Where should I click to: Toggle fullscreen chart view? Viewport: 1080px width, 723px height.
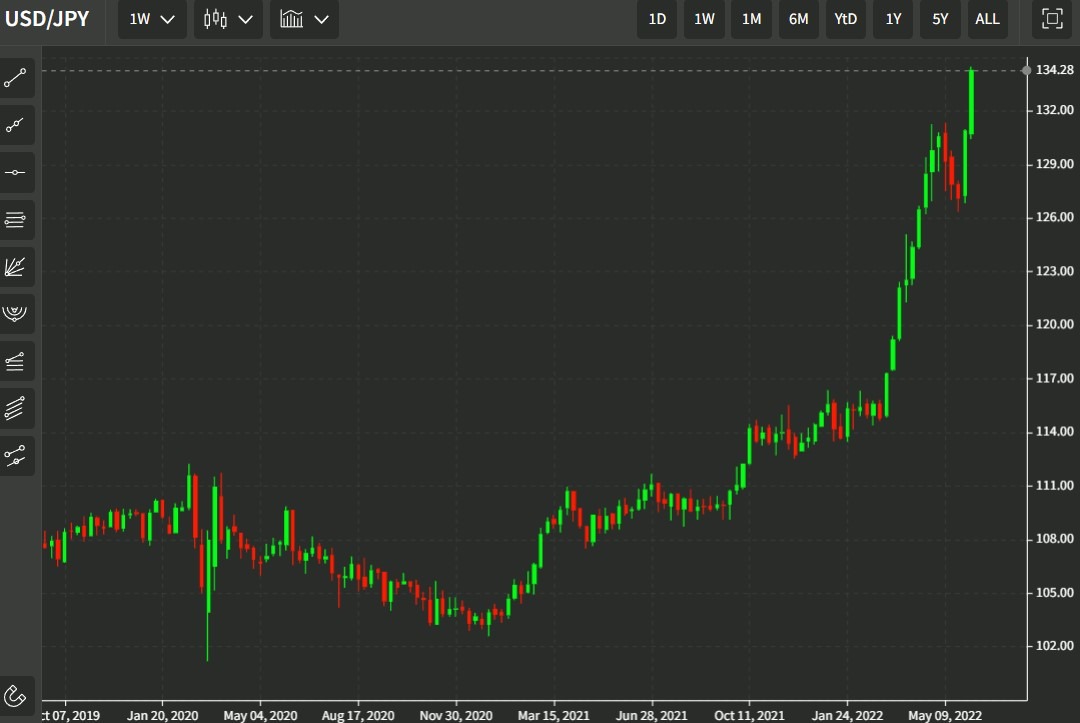click(x=1052, y=19)
